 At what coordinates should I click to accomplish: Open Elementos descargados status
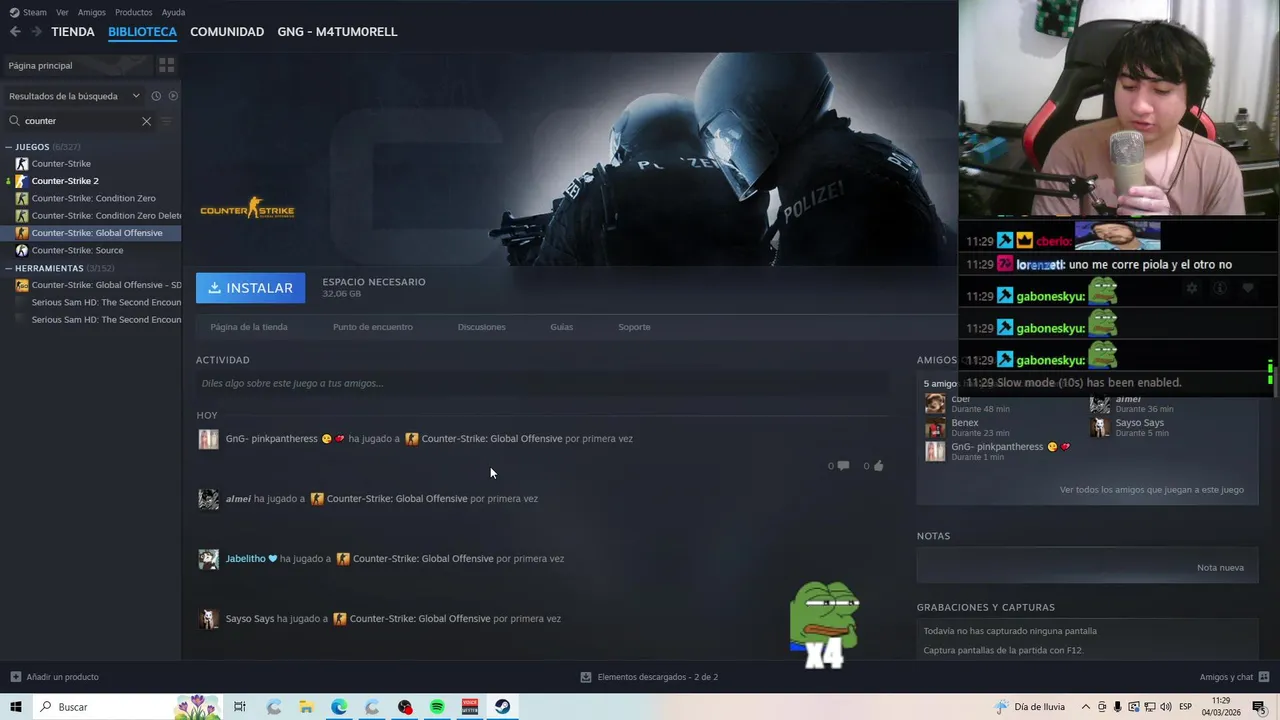(649, 677)
